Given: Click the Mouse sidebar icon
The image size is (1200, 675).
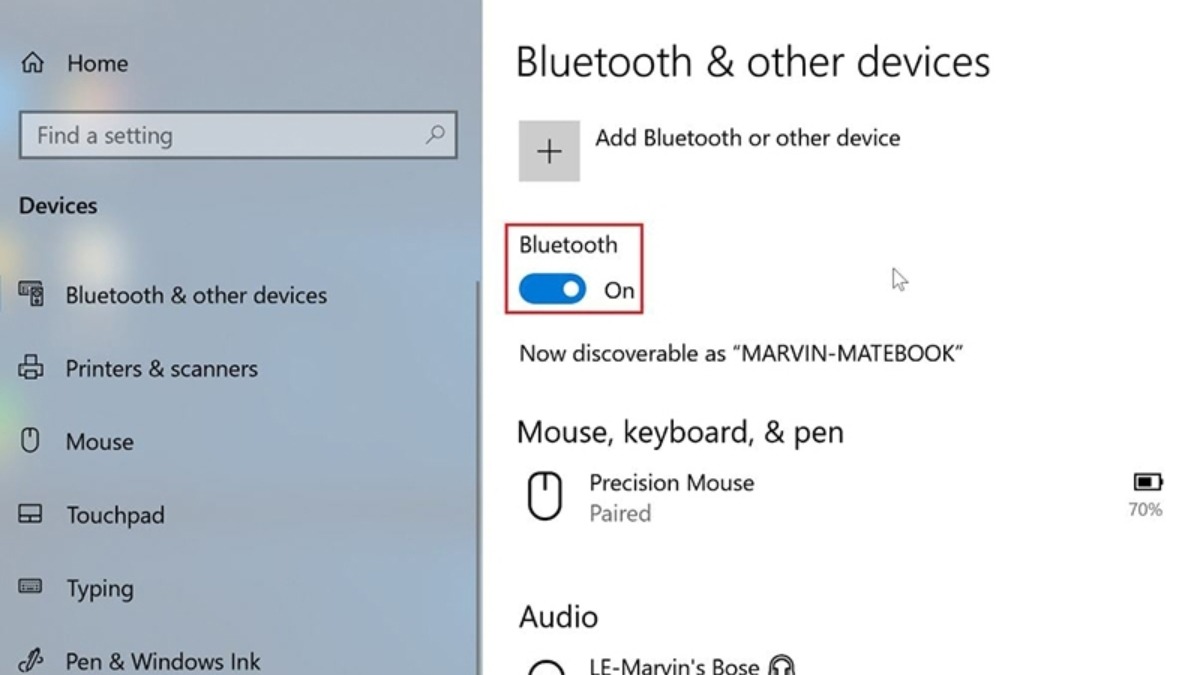Looking at the screenshot, I should click(x=30, y=441).
